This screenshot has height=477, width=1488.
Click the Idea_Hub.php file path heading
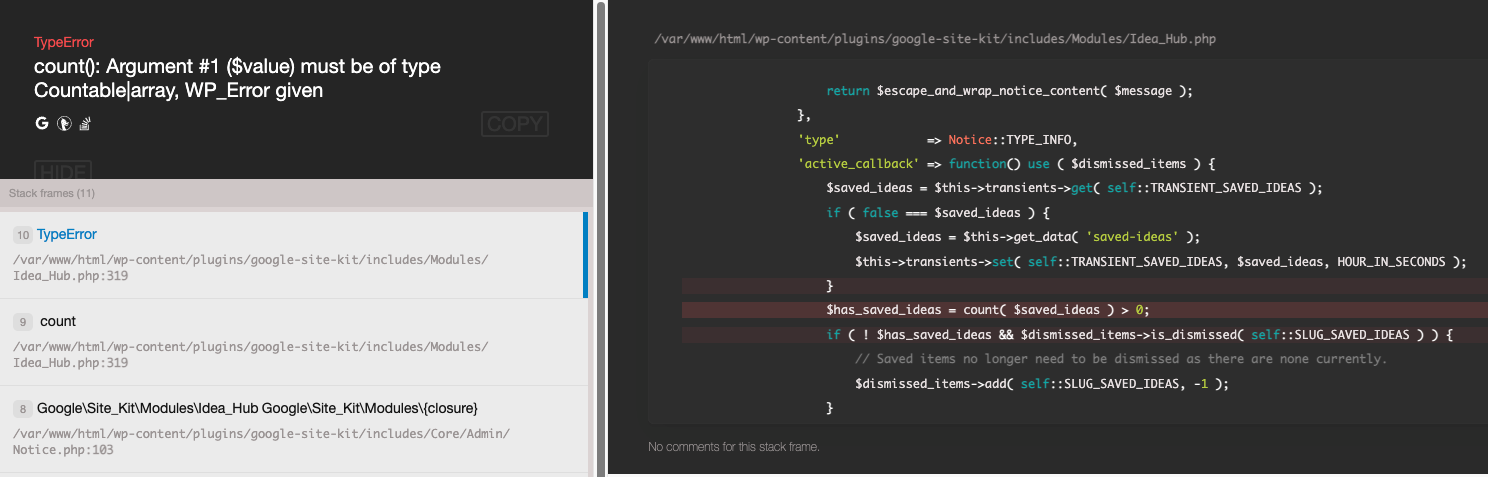935,39
